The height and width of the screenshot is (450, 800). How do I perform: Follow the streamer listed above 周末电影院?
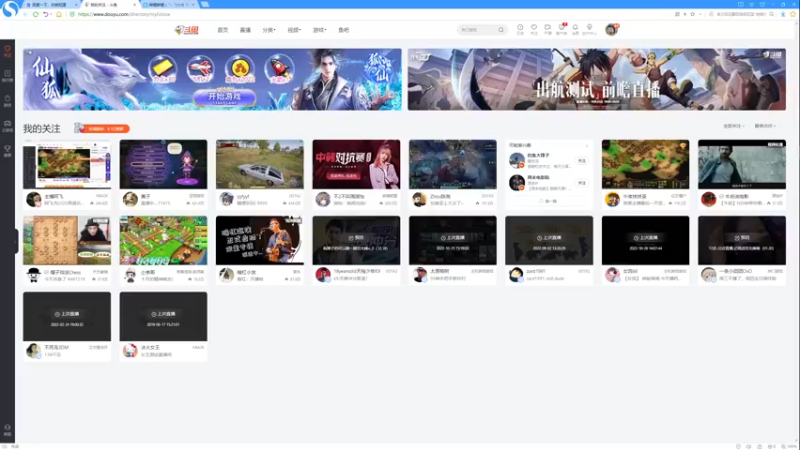(x=581, y=161)
